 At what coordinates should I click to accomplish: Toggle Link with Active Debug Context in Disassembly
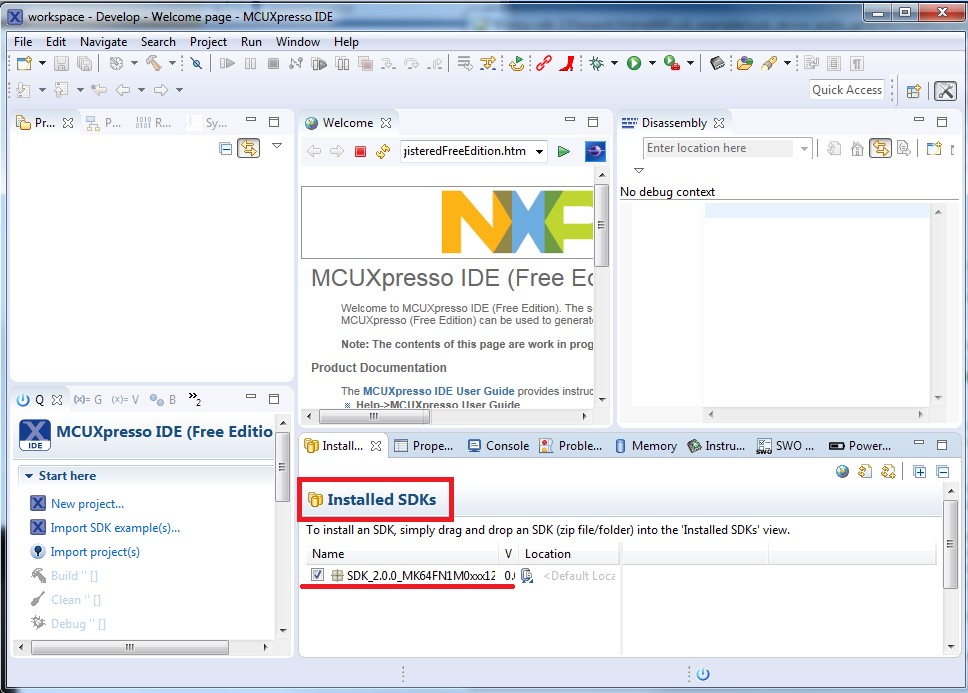coord(880,148)
